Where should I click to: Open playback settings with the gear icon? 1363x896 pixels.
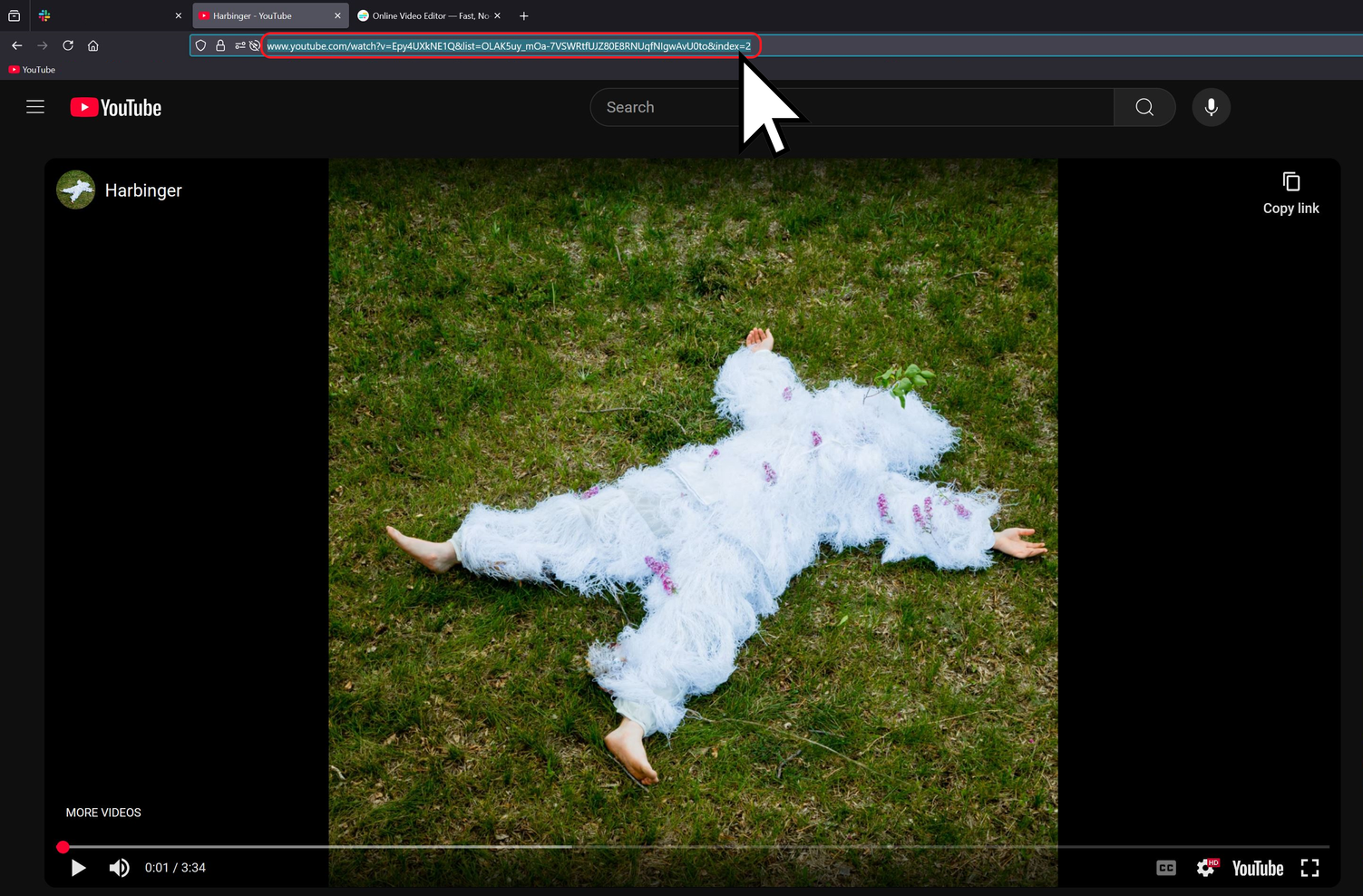pos(1206,867)
